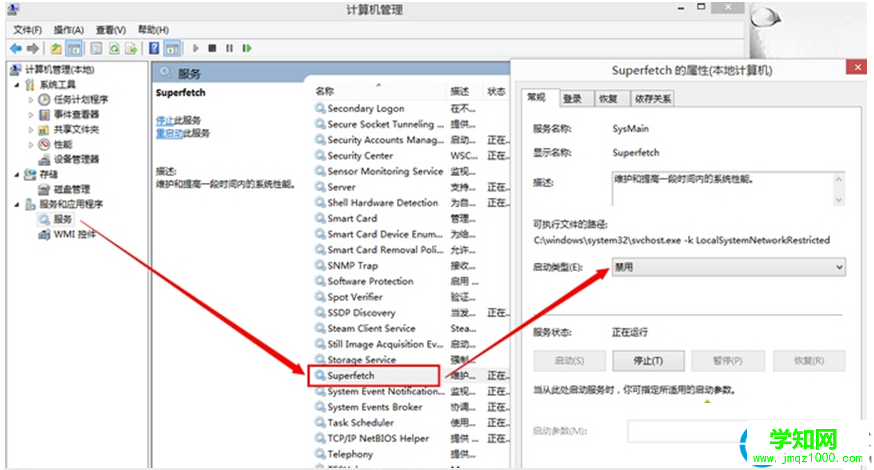Image resolution: width=874 pixels, height=470 pixels.
Task: Click the disabled 启动(S) button
Action: point(570,361)
